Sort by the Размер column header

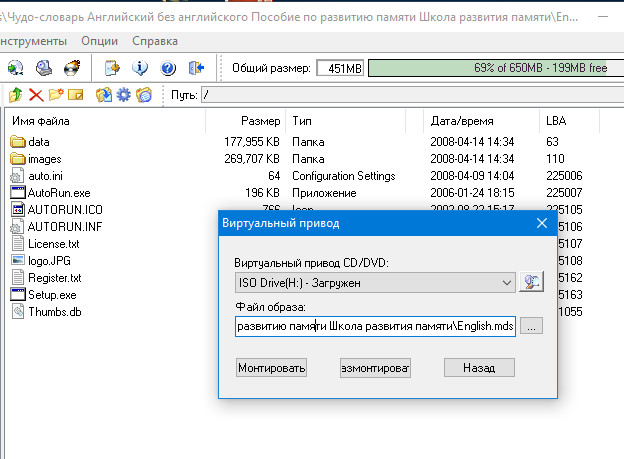(261, 120)
